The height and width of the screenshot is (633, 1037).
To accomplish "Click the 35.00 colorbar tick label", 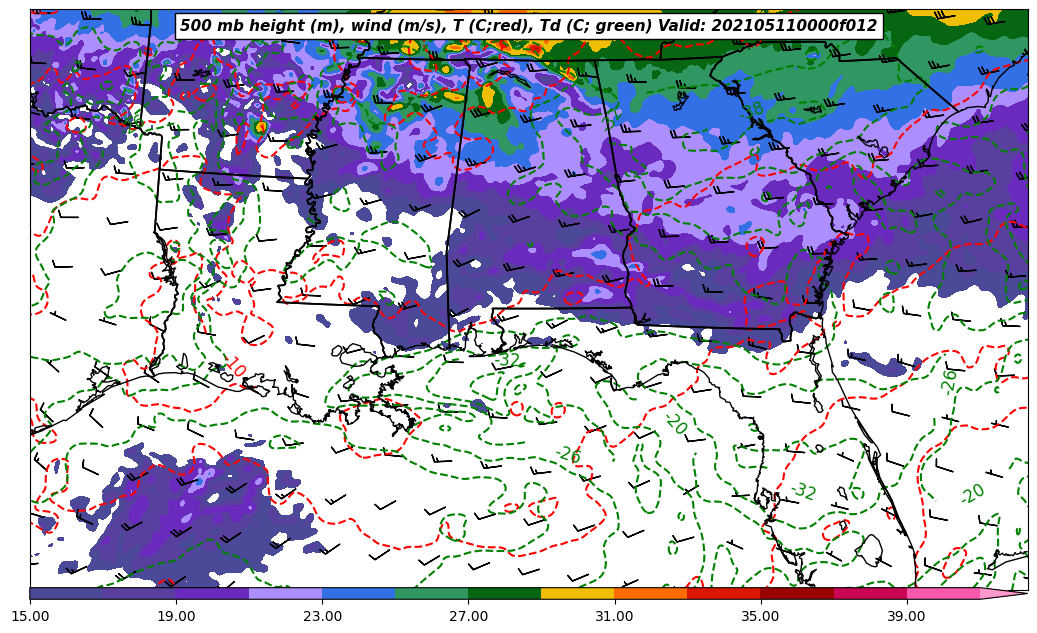I will (x=760, y=616).
